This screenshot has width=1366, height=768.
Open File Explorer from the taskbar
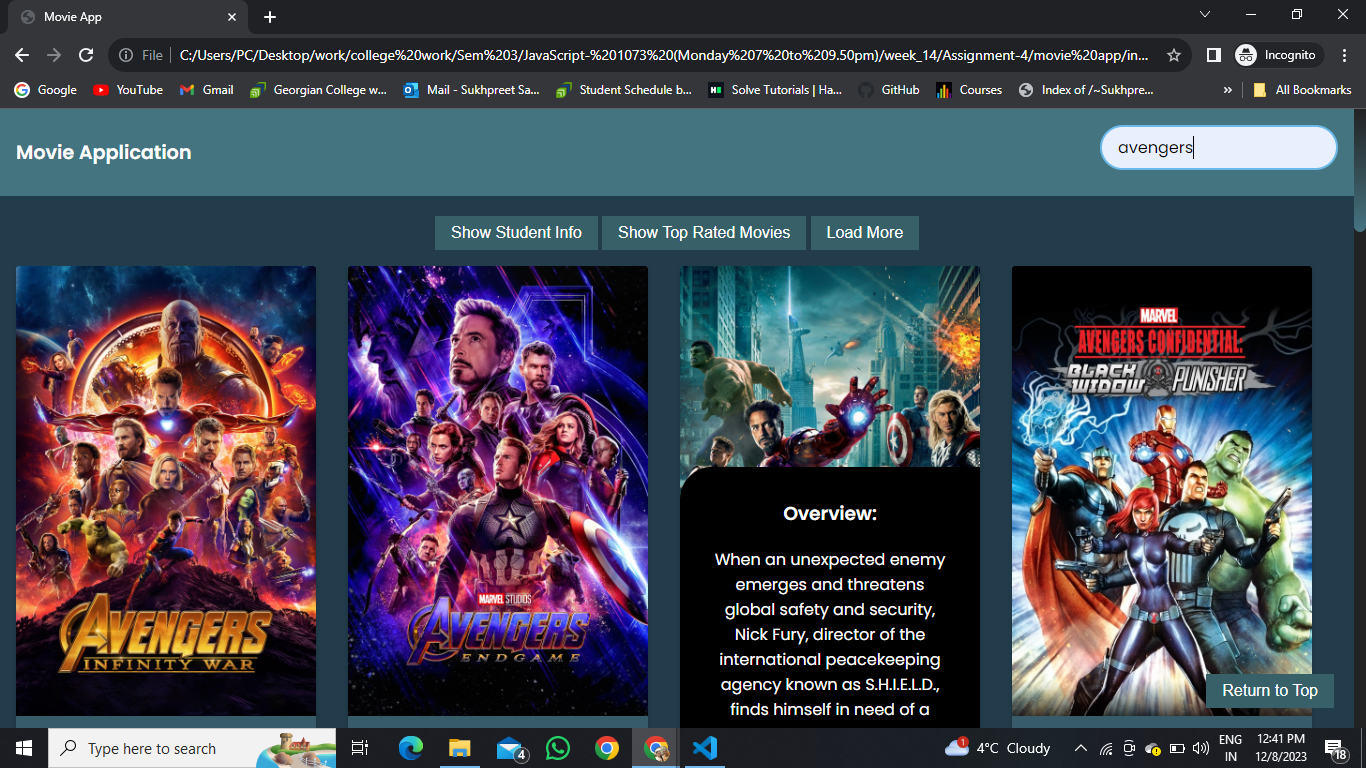[459, 748]
